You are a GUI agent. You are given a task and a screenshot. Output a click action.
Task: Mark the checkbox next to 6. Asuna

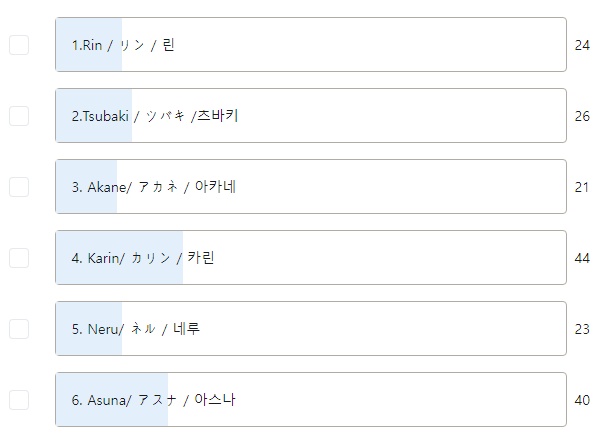19,400
